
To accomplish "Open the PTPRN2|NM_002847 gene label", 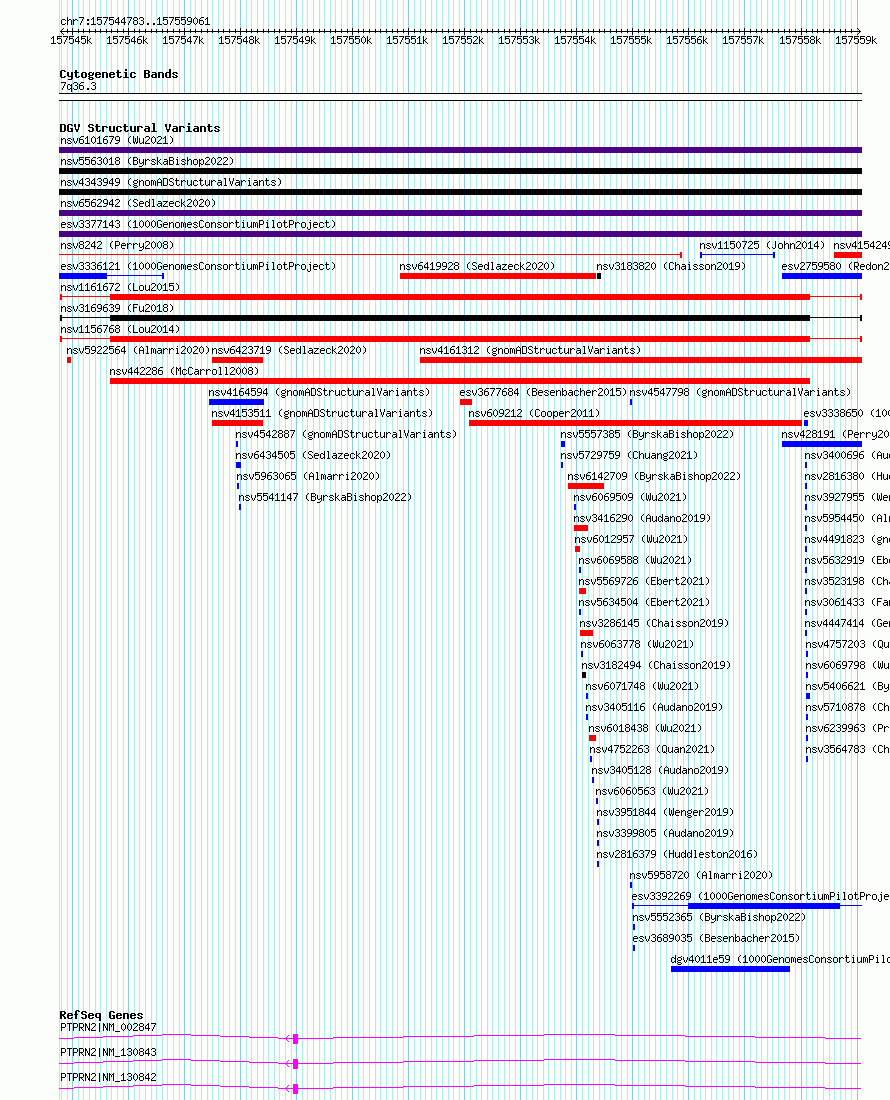I will coord(109,1028).
